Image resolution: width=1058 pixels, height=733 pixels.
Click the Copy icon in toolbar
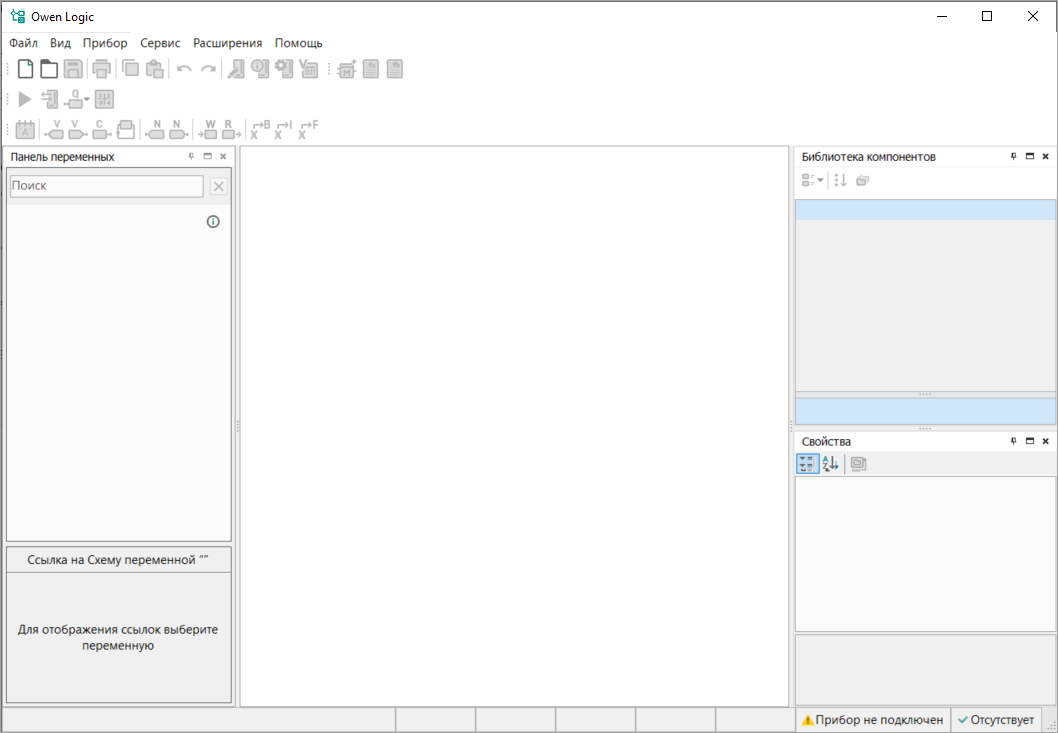pyautogui.click(x=130, y=69)
